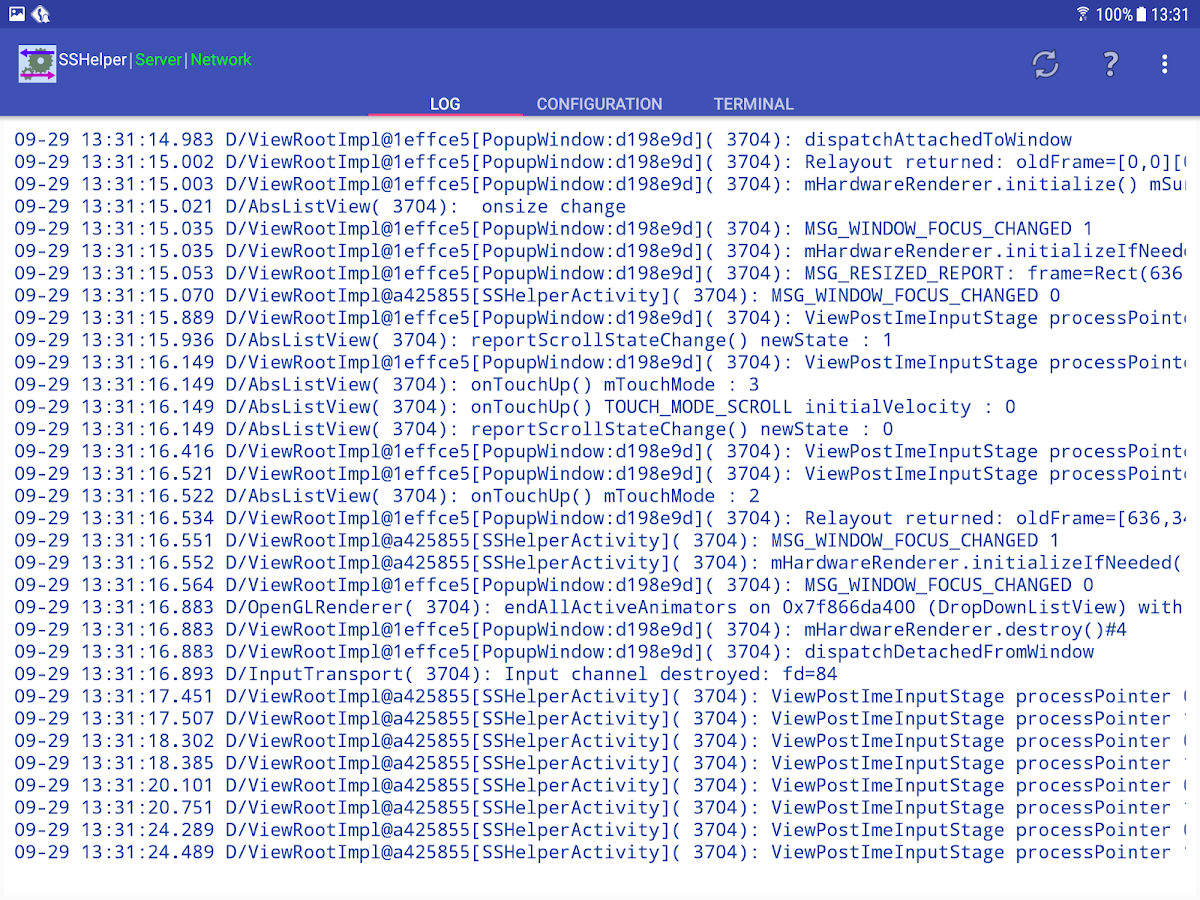Open the TERMINAL tab
This screenshot has width=1200, height=900.
(753, 104)
